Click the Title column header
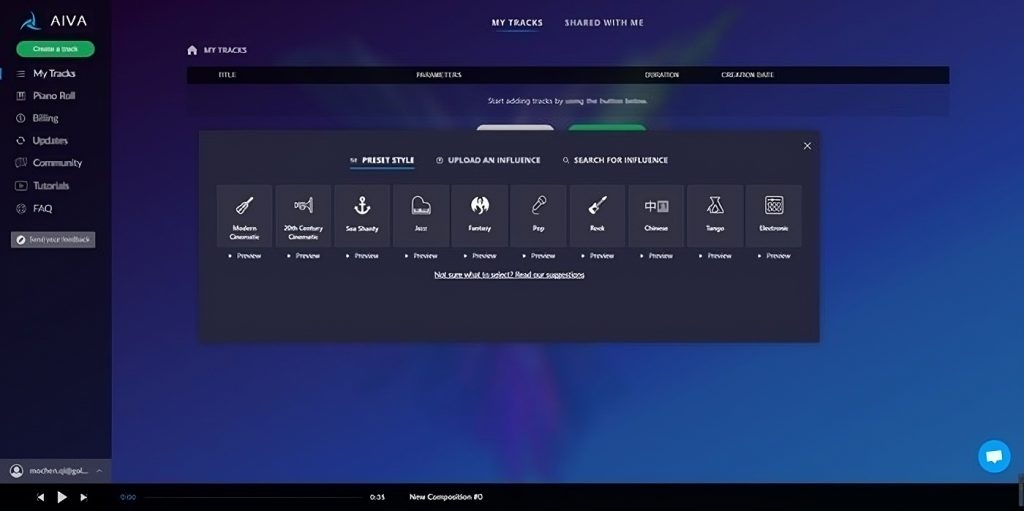The width and height of the screenshot is (1024, 511). coord(227,75)
